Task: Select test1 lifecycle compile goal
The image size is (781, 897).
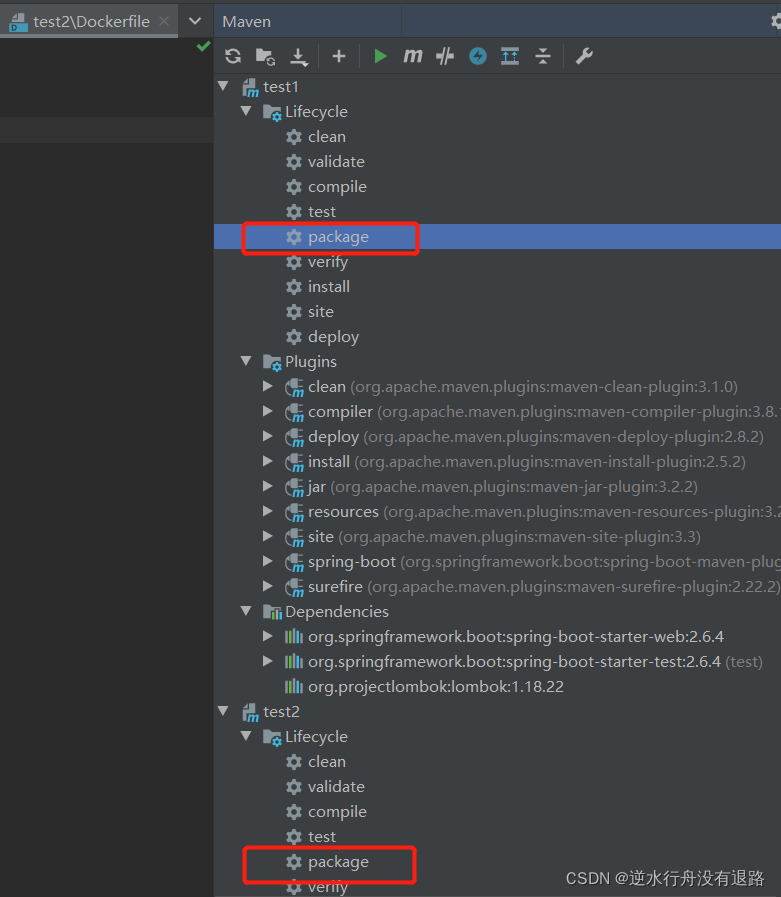Action: tap(337, 187)
